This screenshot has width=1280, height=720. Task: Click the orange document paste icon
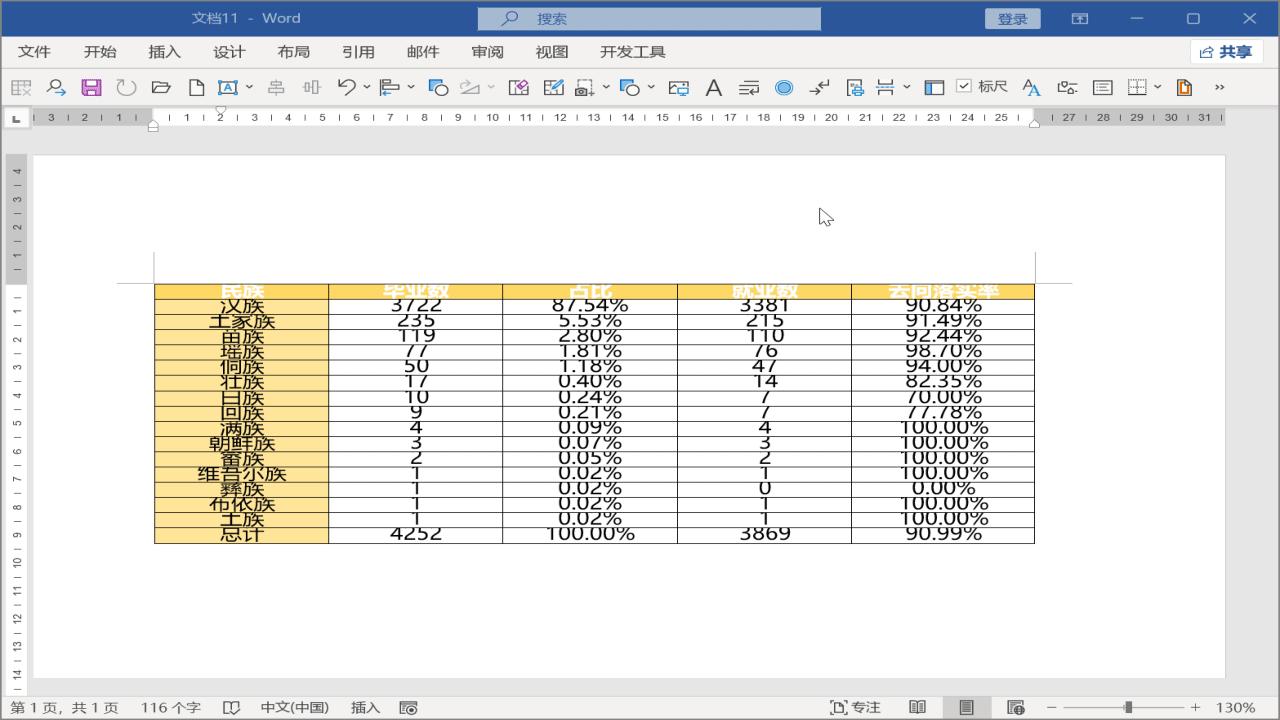(1184, 88)
